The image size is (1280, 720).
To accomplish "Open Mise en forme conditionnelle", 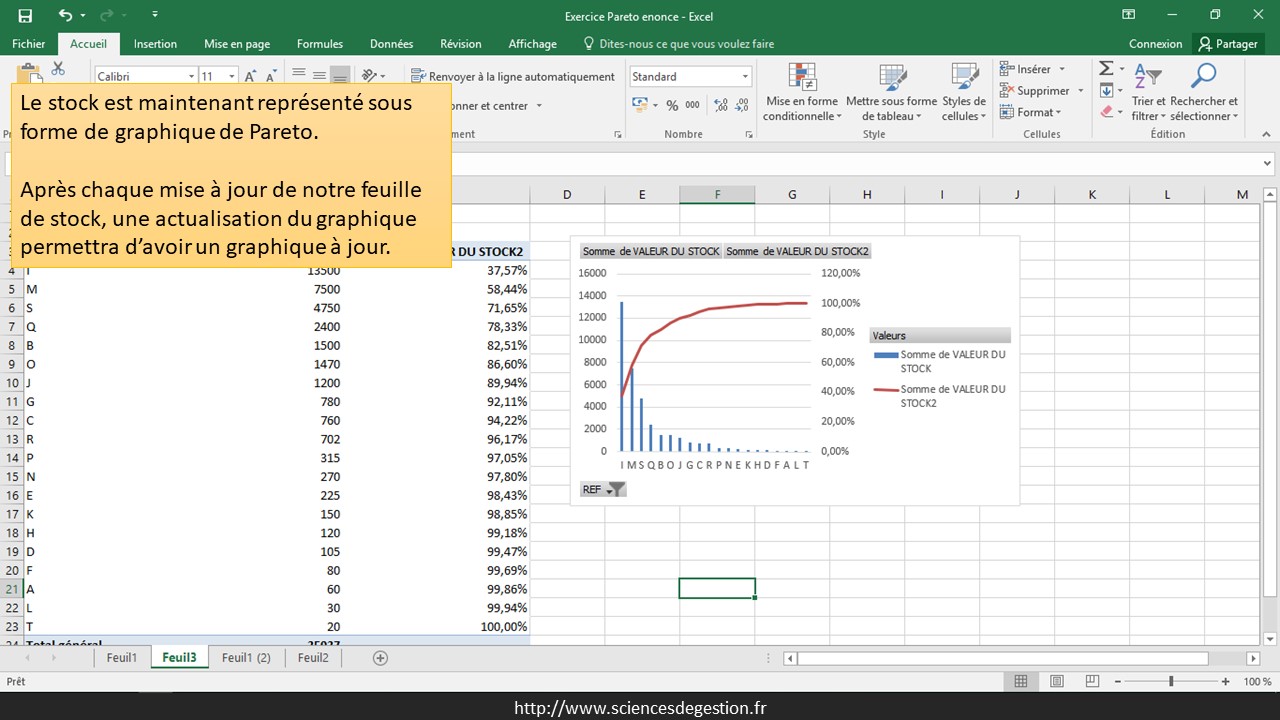I will click(x=801, y=92).
